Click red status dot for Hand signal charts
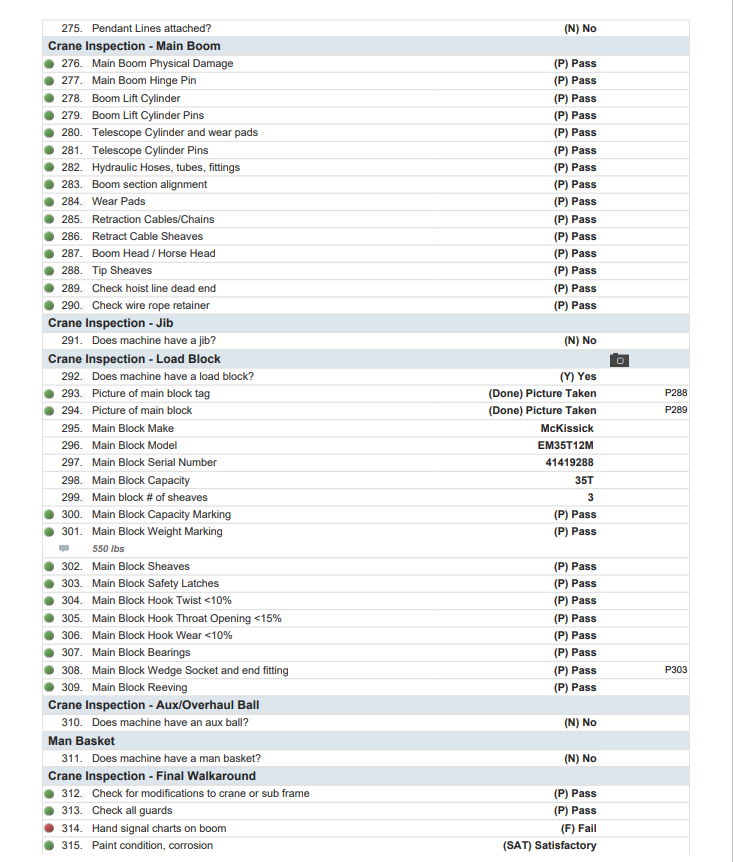 click(x=50, y=828)
